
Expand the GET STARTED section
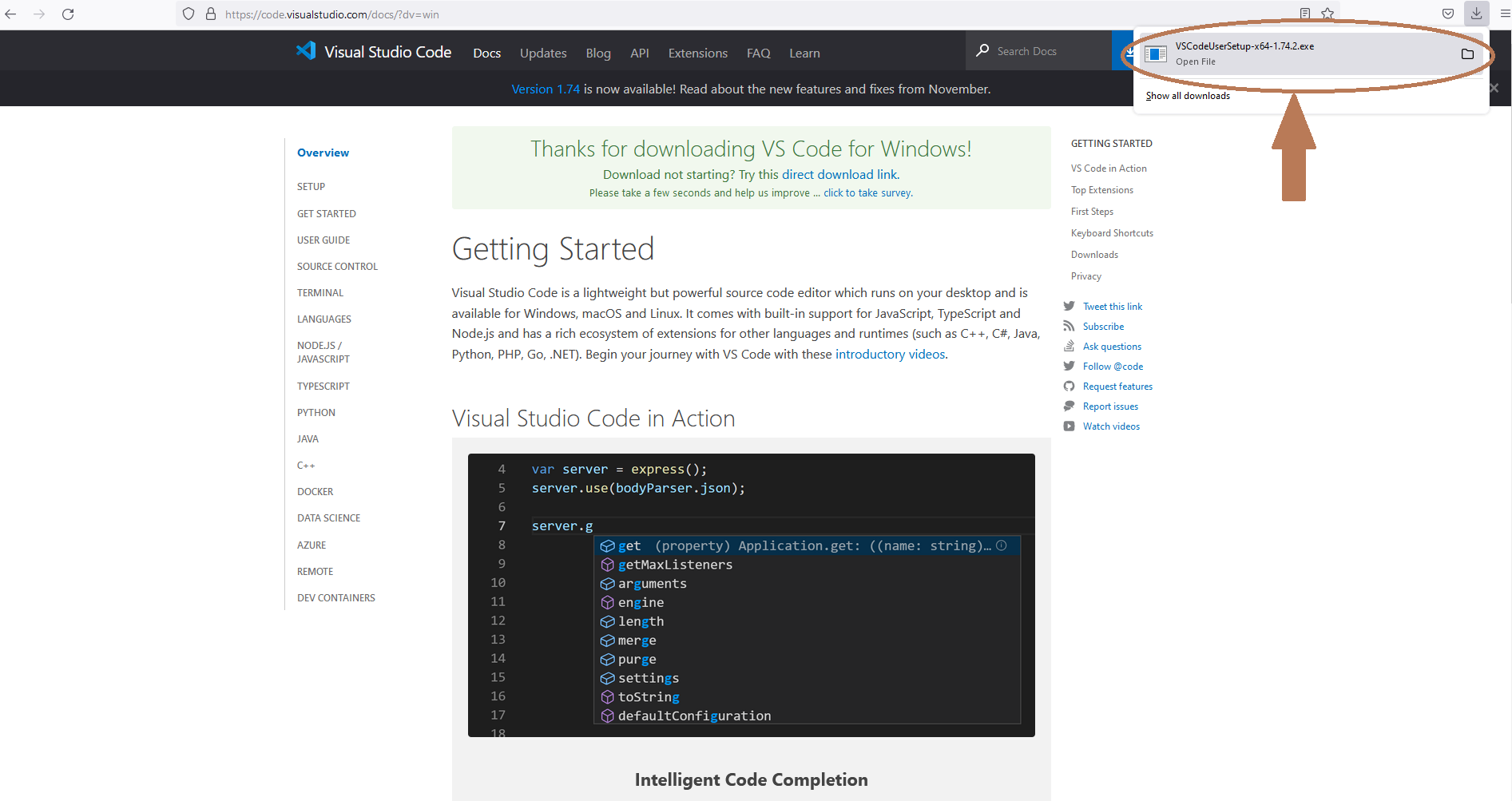tap(326, 214)
